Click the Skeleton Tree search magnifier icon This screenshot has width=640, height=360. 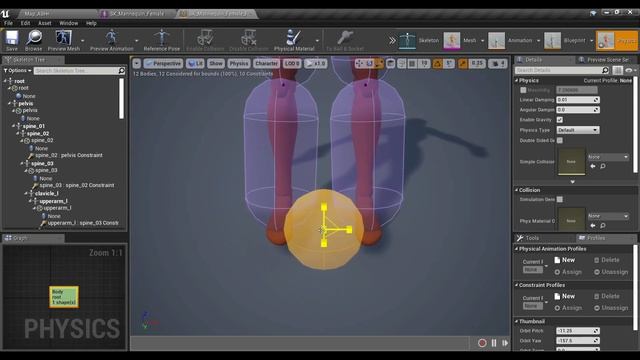click(121, 71)
